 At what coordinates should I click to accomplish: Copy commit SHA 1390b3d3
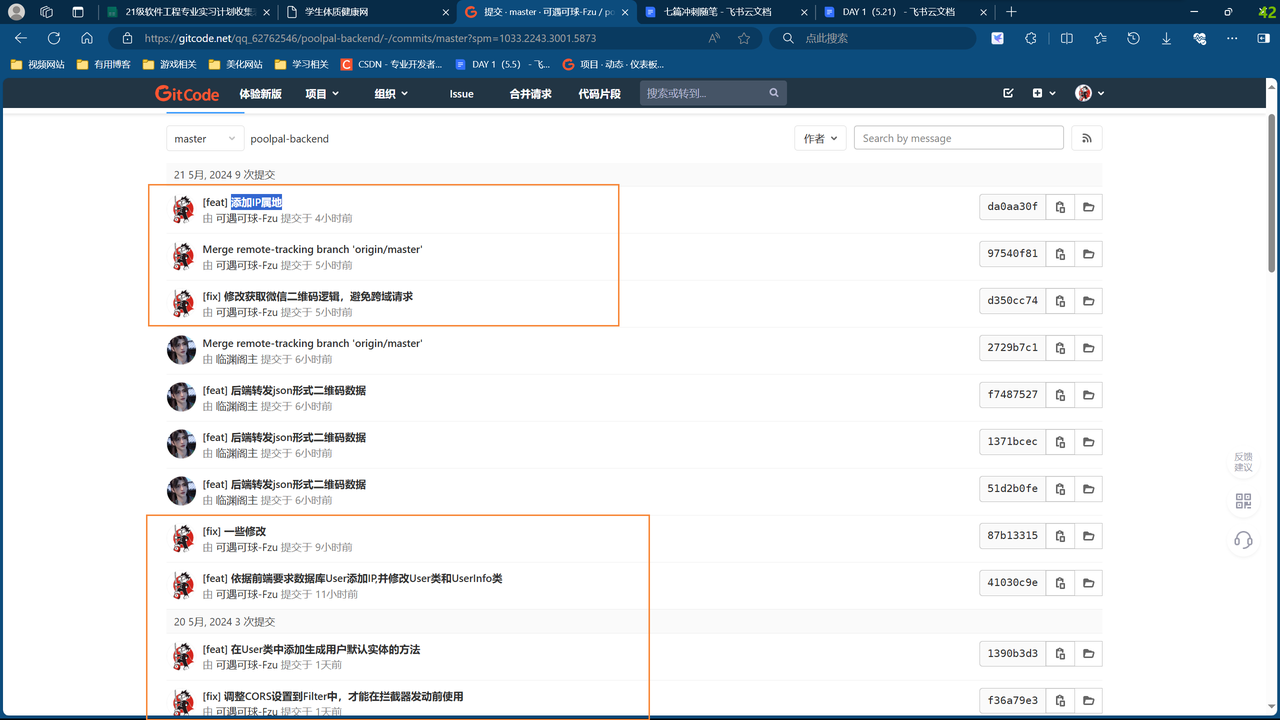1060,654
